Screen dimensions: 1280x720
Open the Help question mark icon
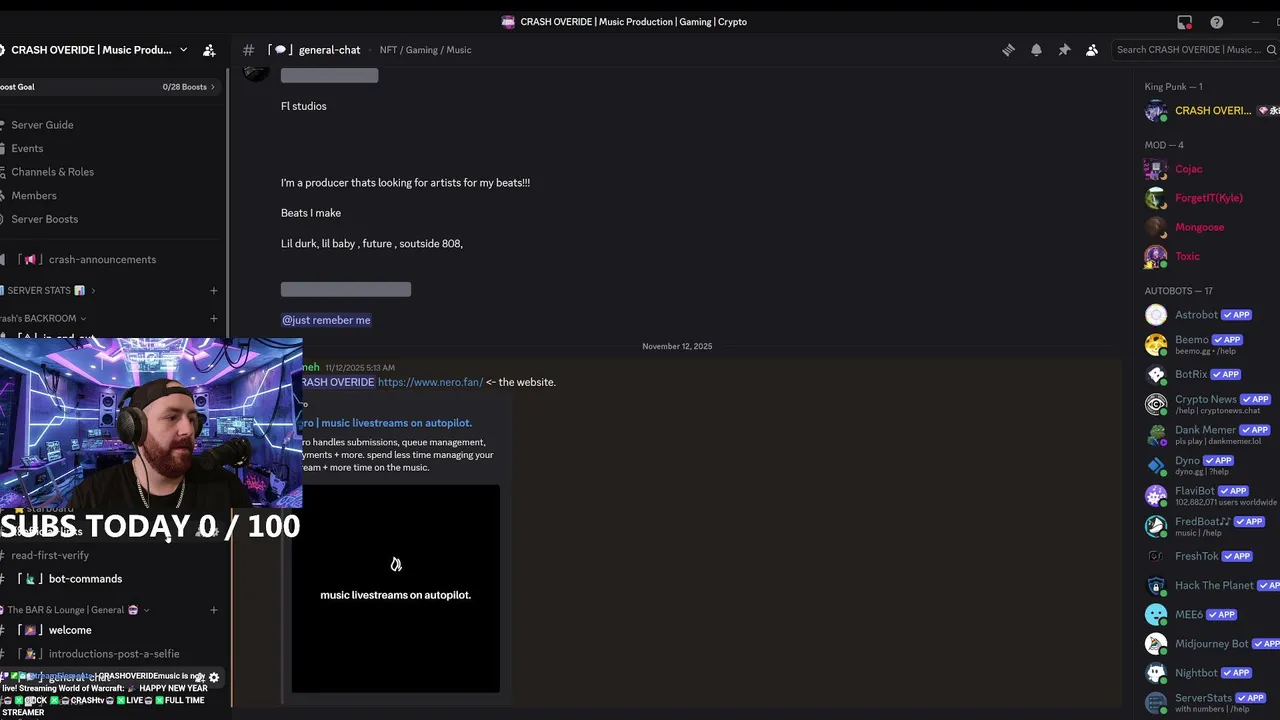pyautogui.click(x=1216, y=22)
